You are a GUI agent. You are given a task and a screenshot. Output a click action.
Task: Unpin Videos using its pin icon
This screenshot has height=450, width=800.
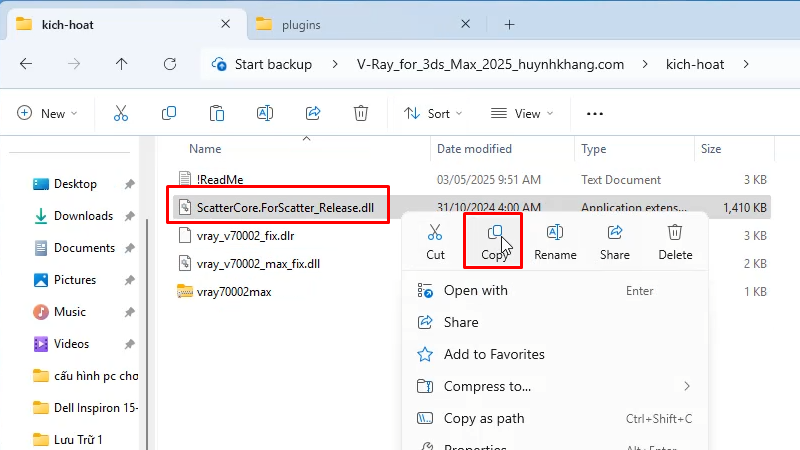point(130,344)
